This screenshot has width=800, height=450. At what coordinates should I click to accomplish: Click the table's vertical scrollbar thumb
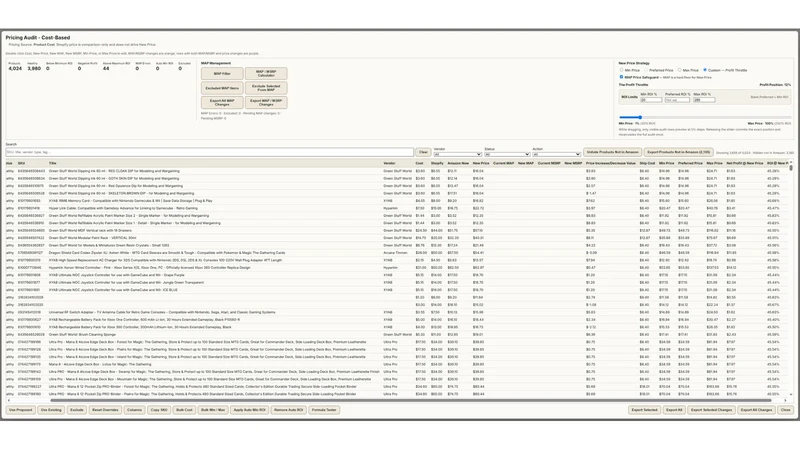791,167
